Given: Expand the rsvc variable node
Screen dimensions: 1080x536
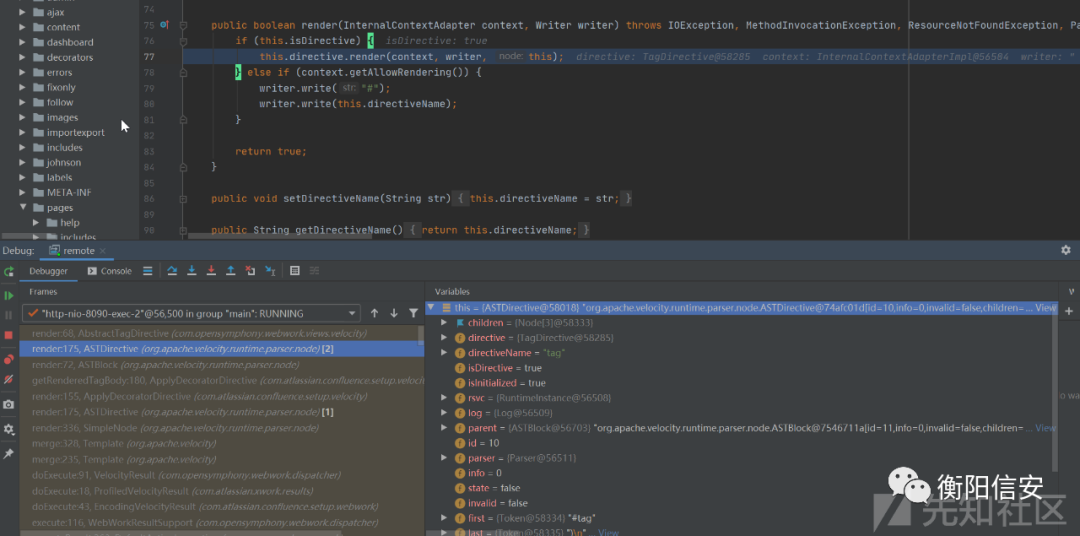Looking at the screenshot, I should click(444, 398).
